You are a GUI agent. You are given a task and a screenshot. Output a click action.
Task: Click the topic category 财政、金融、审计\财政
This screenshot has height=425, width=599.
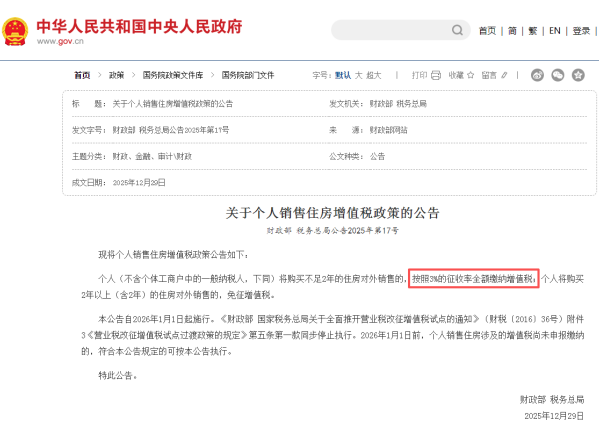tap(152, 156)
